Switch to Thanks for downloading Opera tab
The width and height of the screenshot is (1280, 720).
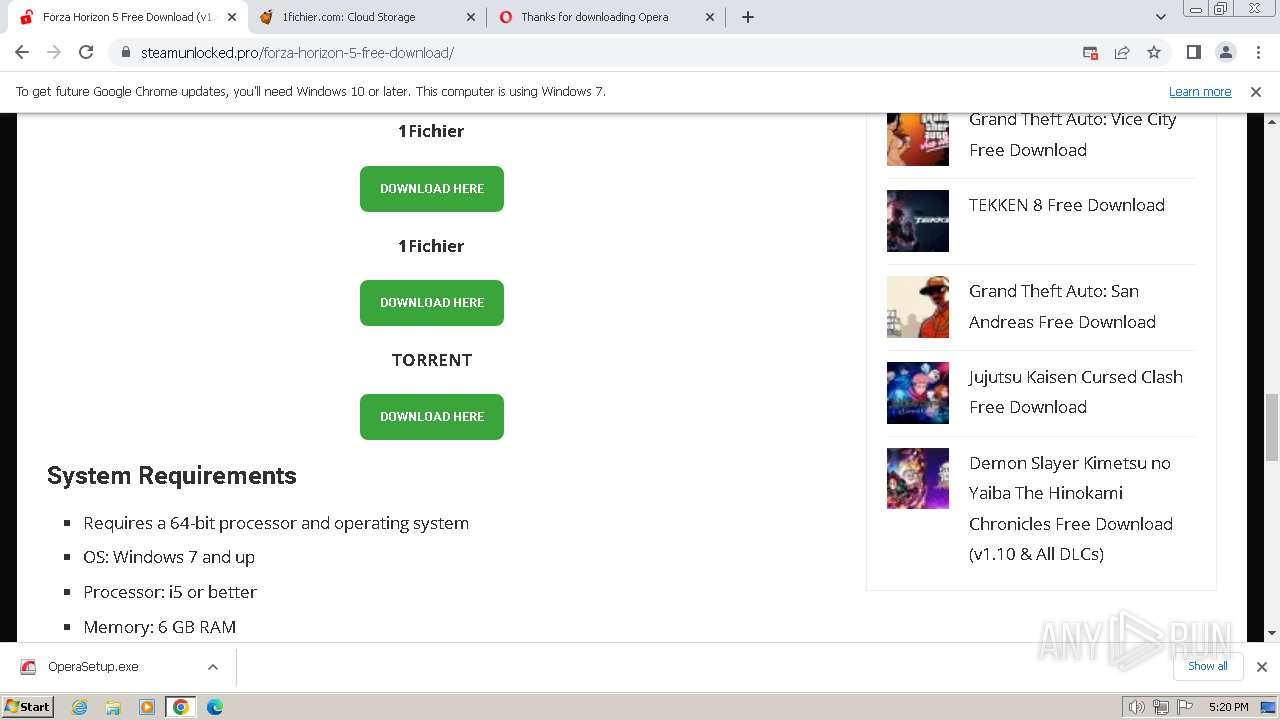click(607, 17)
